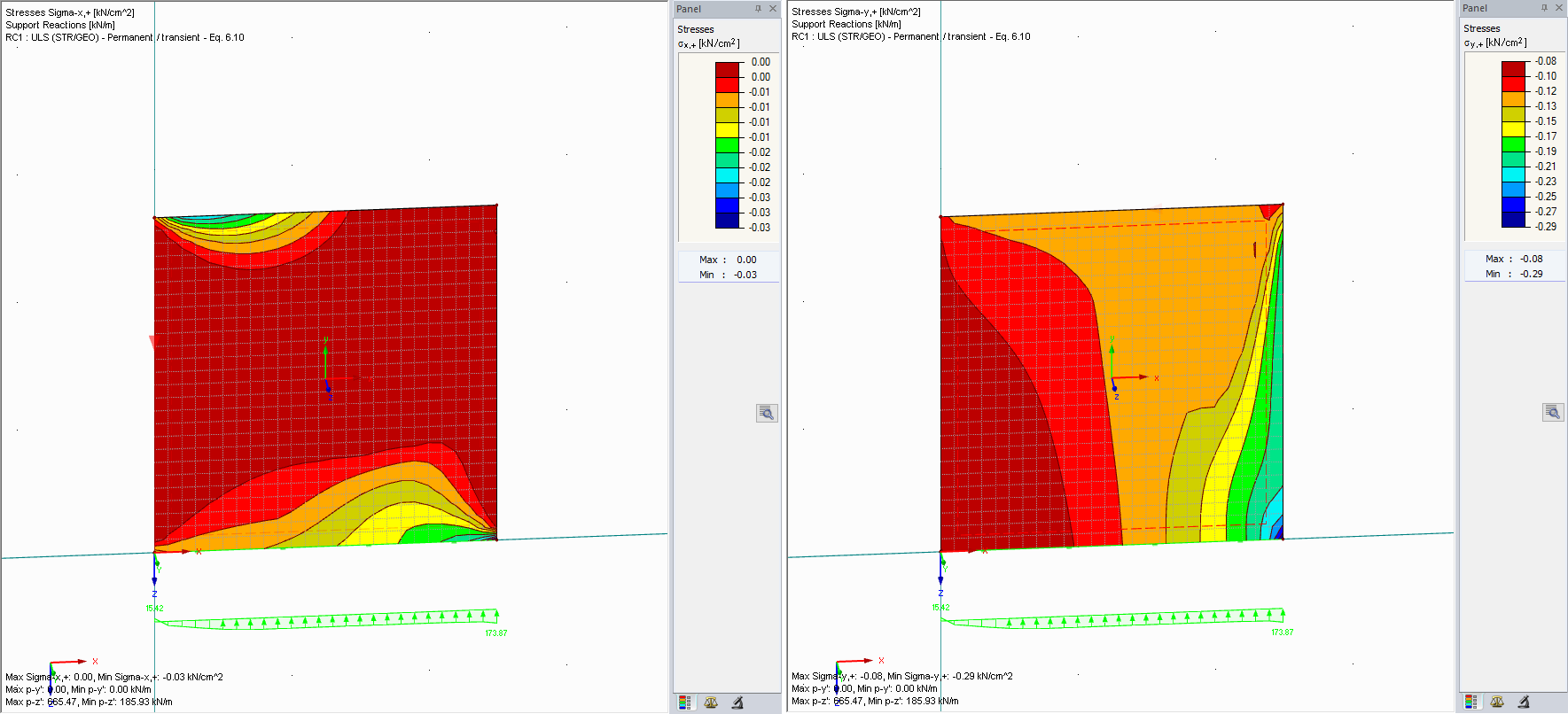1568x714 pixels.
Task: Select bright green swatch in Sigma-y legend
Action: point(1513,144)
